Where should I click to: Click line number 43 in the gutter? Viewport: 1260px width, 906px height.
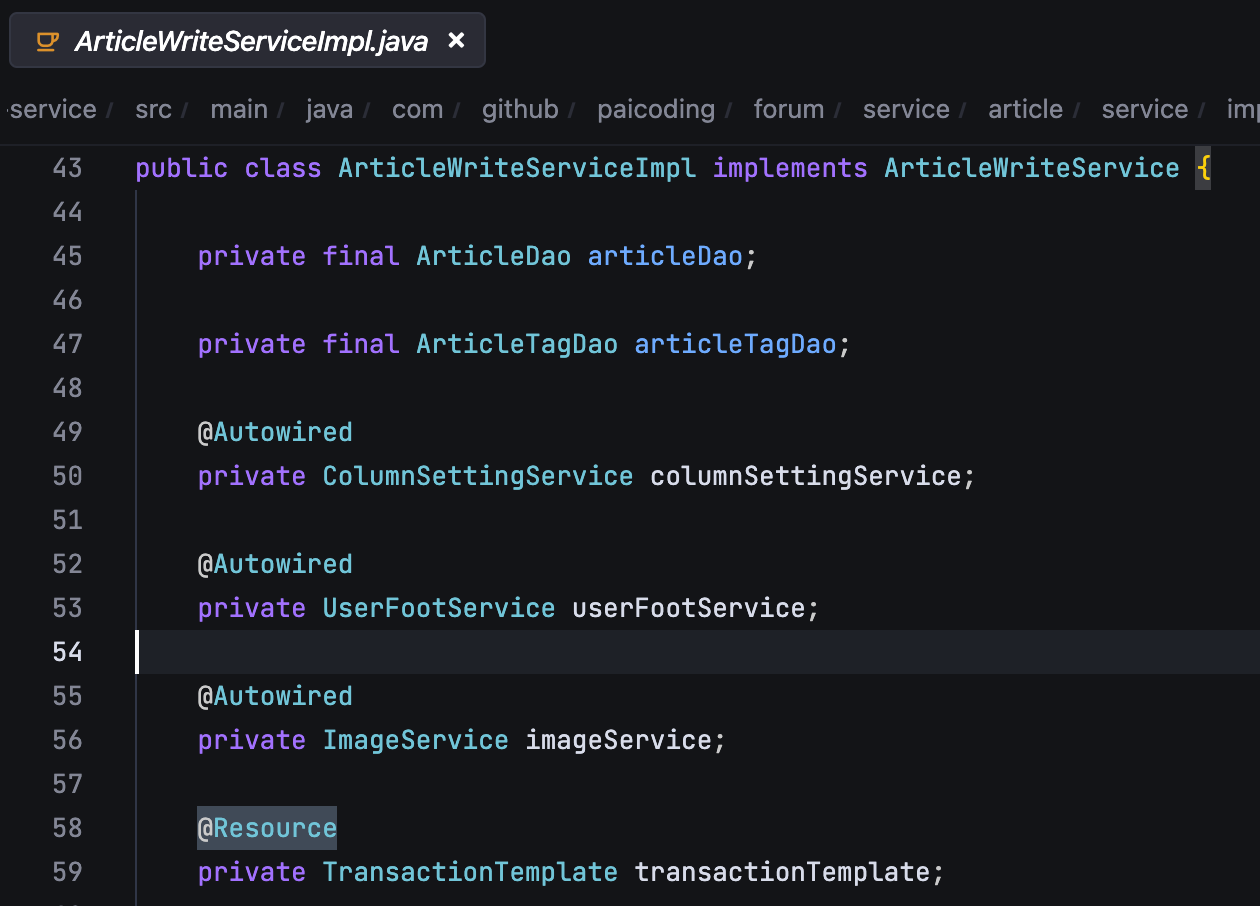(x=67, y=168)
